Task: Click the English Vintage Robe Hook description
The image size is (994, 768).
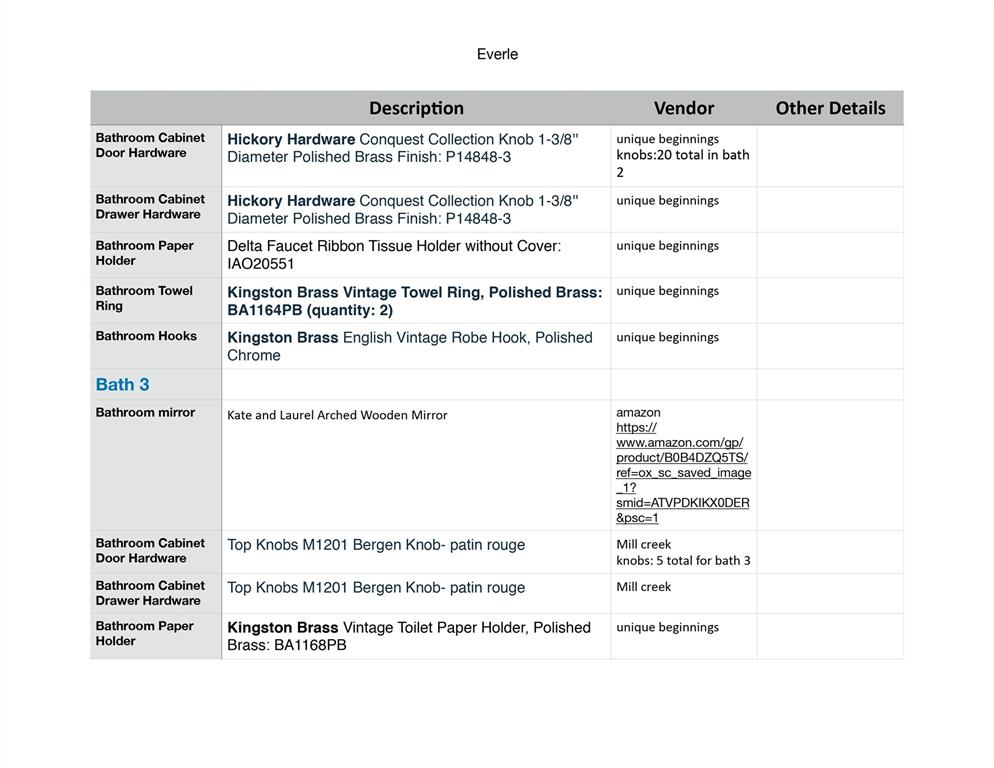Action: (x=410, y=346)
